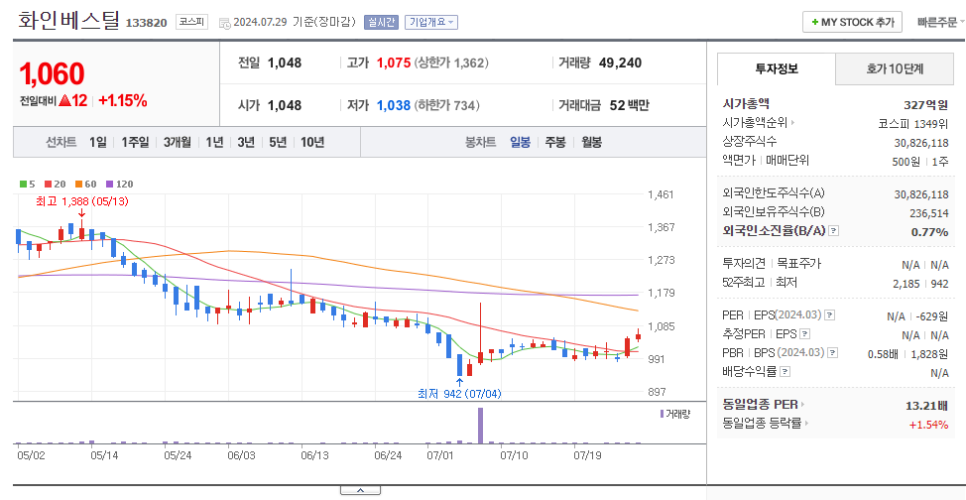This screenshot has width=966, height=500.
Task: Open help icon next to 배당수익률
Action: tap(785, 372)
